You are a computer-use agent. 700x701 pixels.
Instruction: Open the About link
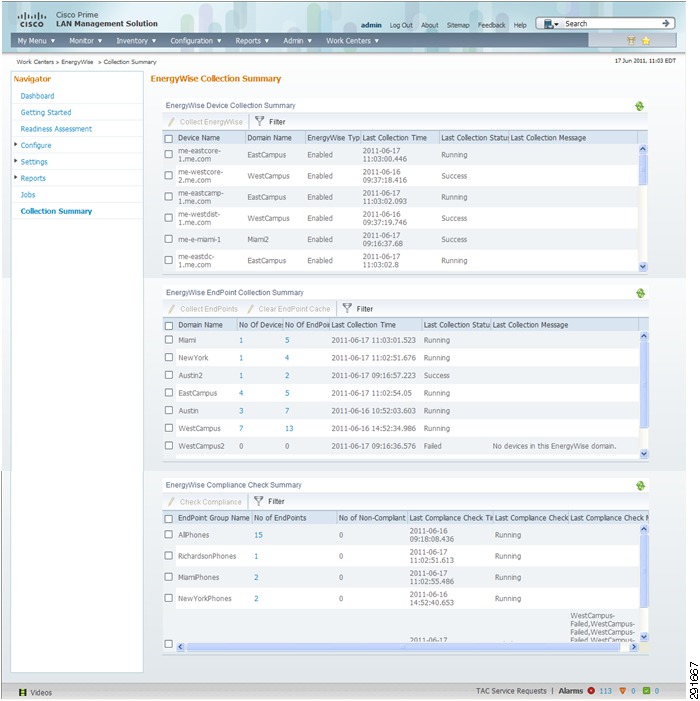[430, 25]
